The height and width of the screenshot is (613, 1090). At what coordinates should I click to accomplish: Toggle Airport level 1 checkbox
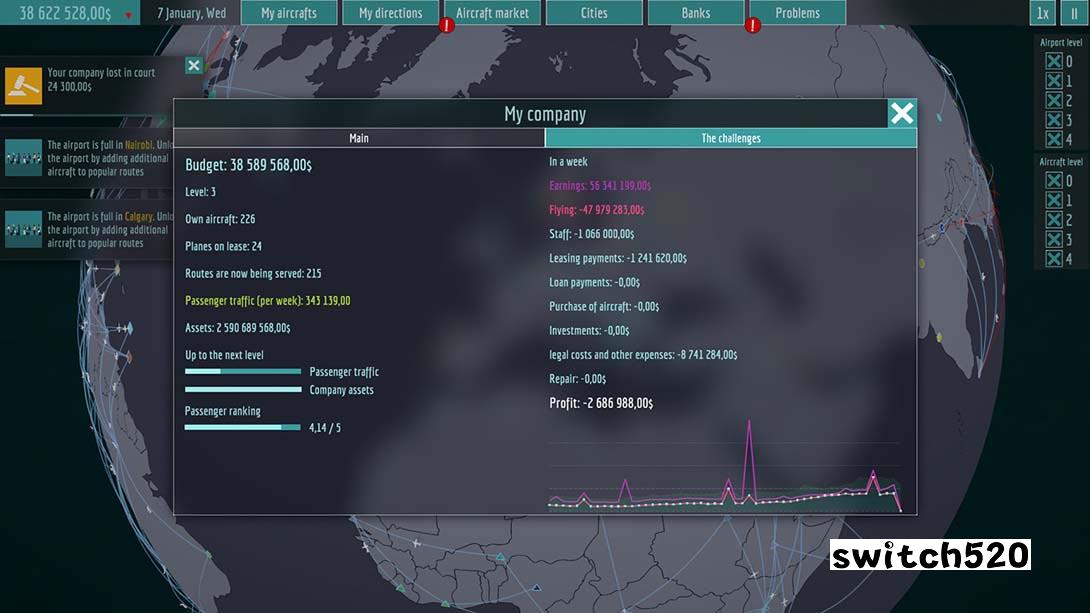pos(1054,81)
